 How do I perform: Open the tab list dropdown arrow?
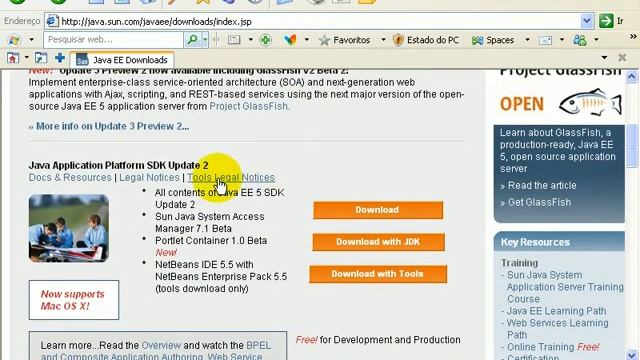[604, 58]
